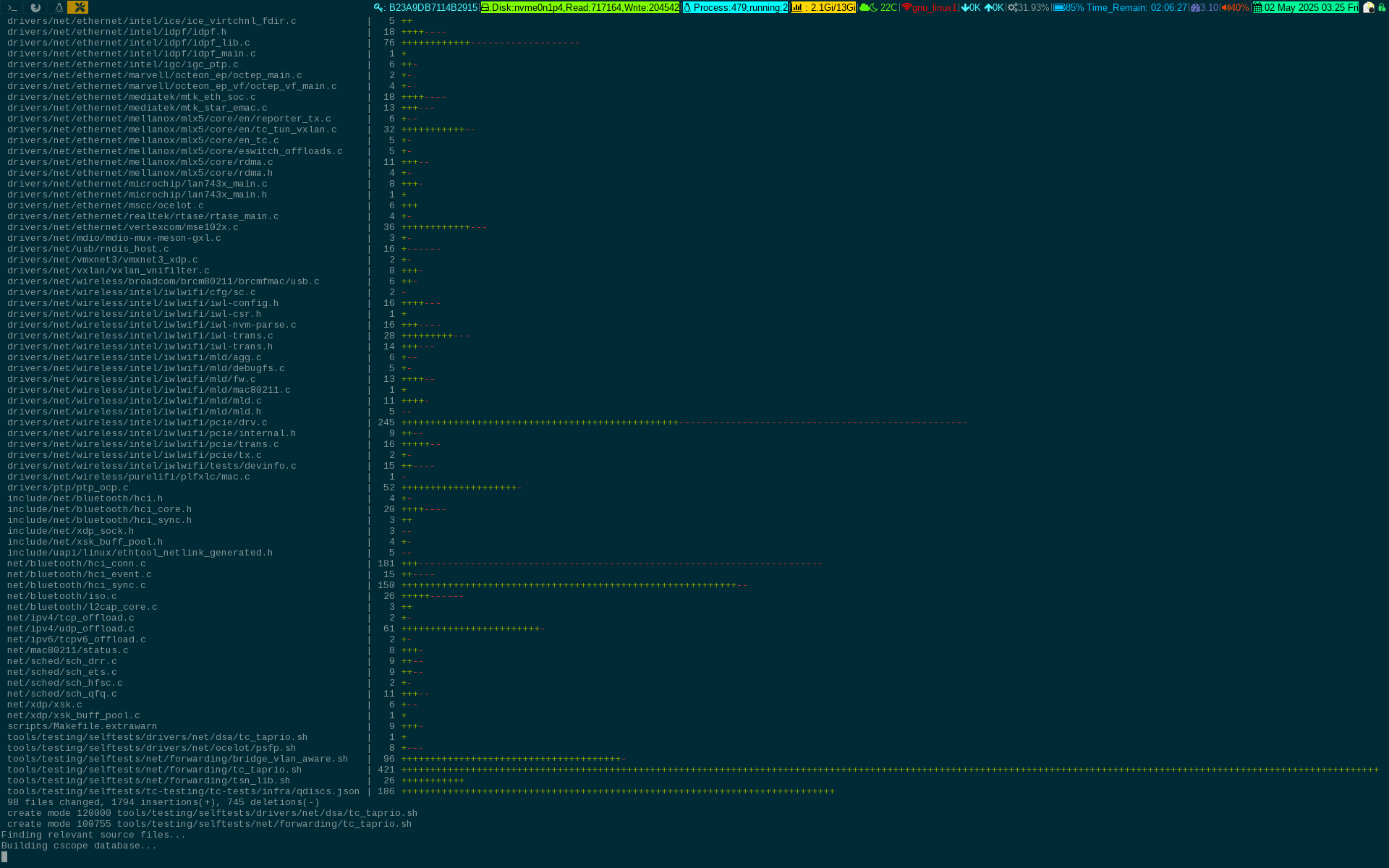Click purelifi/plfxlc/mac.c line
The height and width of the screenshot is (868, 1389).
click(206, 477)
